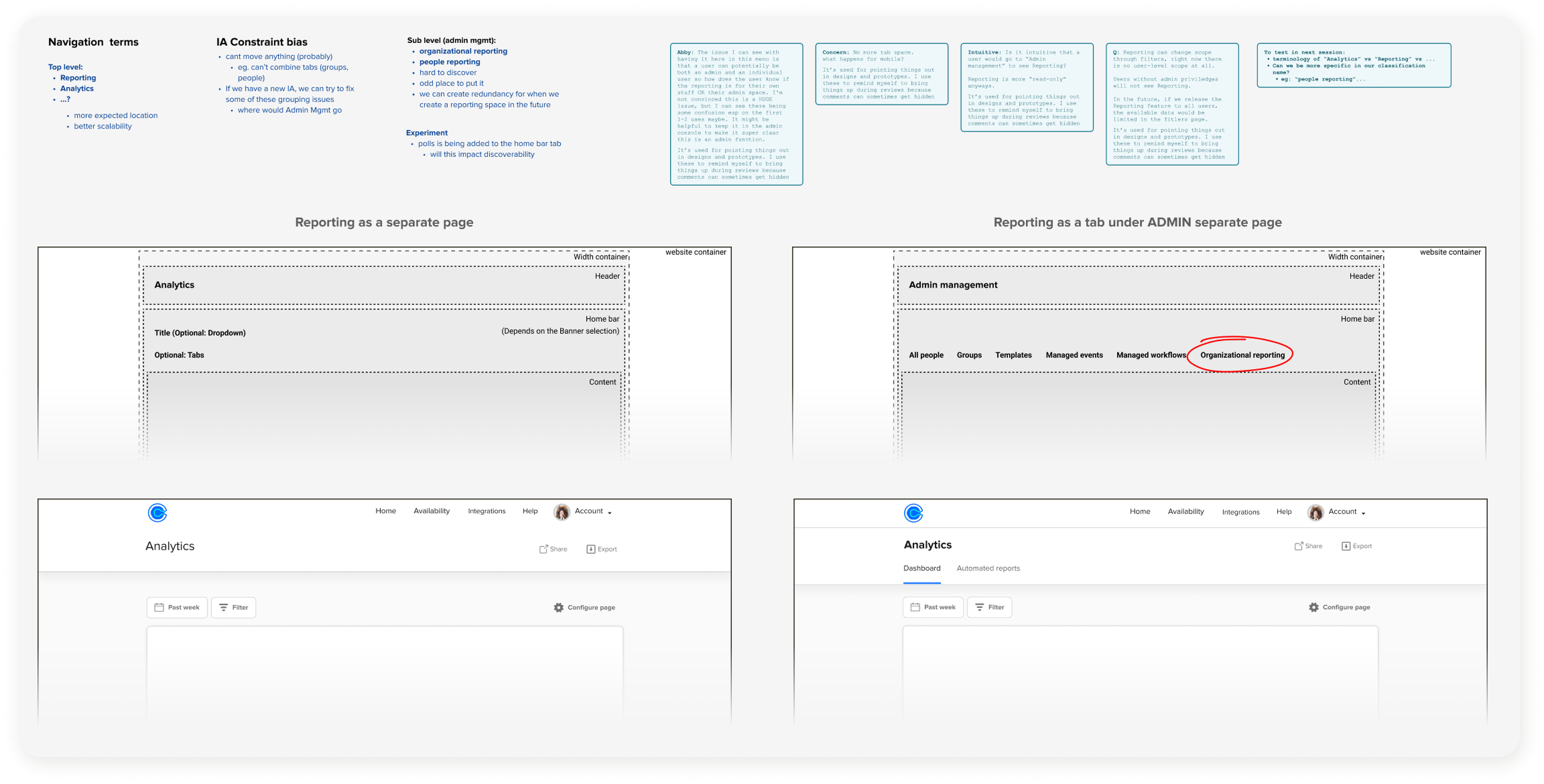Select the 'To test in next session' note
The width and height of the screenshot is (1544, 784).
point(1354,65)
